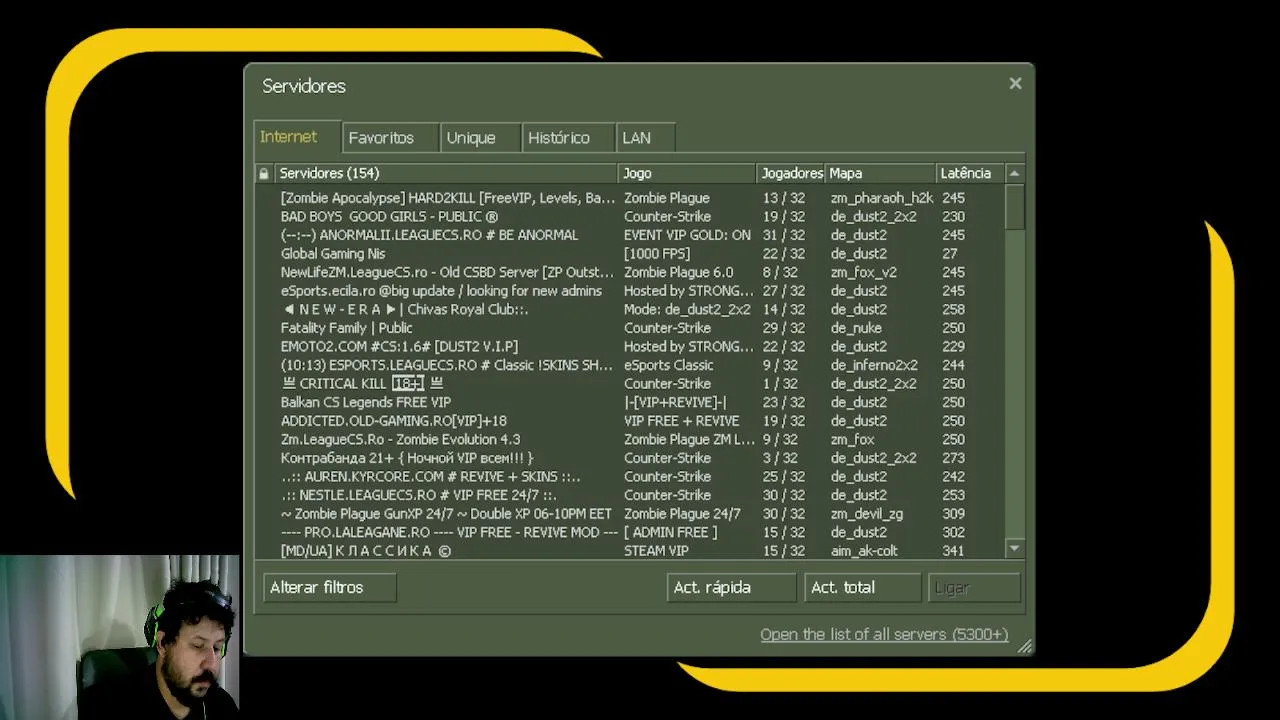Show the LAN tab
The image size is (1280, 720).
[x=645, y=138]
